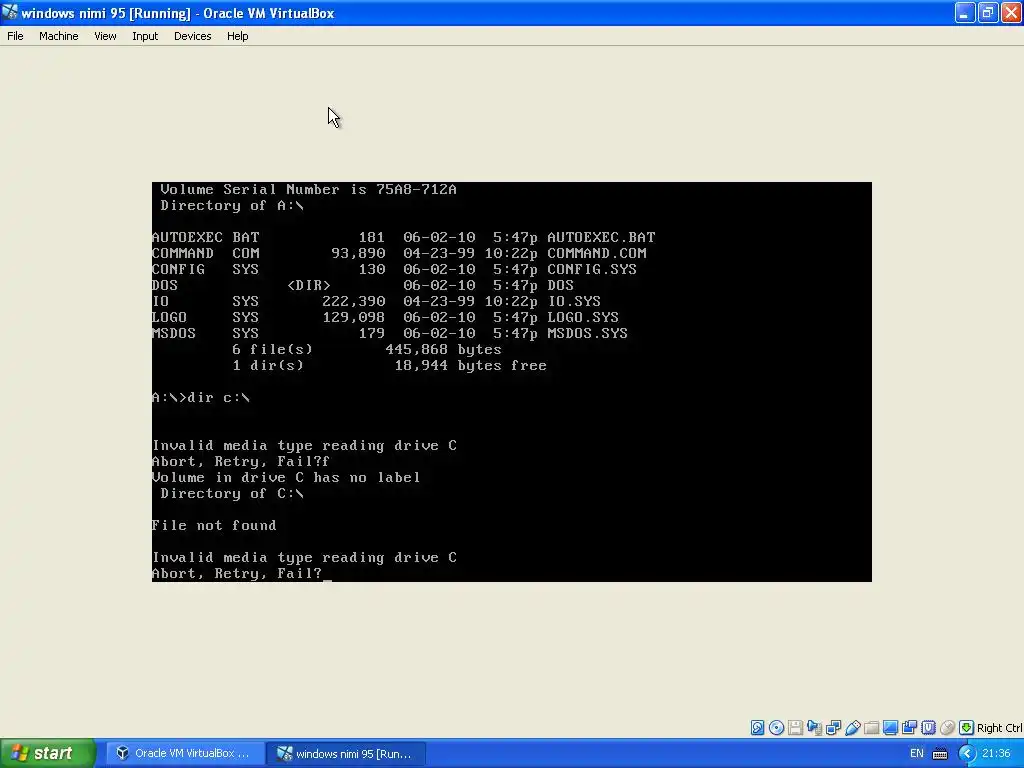The height and width of the screenshot is (768, 1024).
Task: Click the green-arrow keyboard capture icon
Action: pyautogui.click(x=967, y=728)
